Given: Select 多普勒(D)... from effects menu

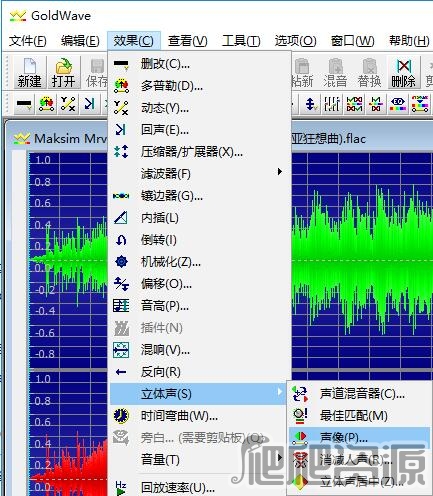Looking at the screenshot, I should coord(200,86).
